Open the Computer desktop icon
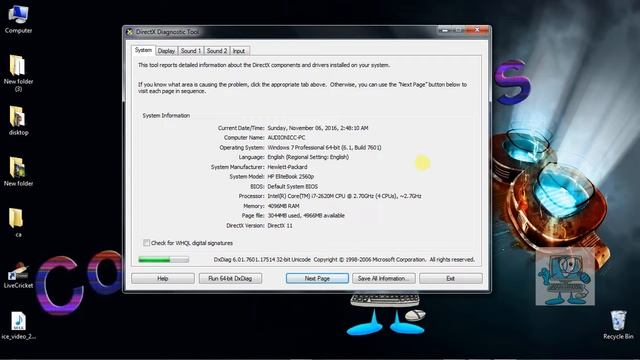640x360 pixels. pos(18,19)
